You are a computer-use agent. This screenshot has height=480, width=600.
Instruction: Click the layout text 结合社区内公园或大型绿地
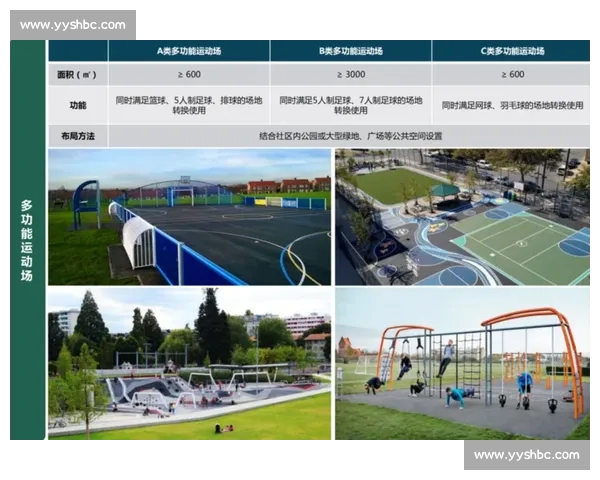pos(350,136)
